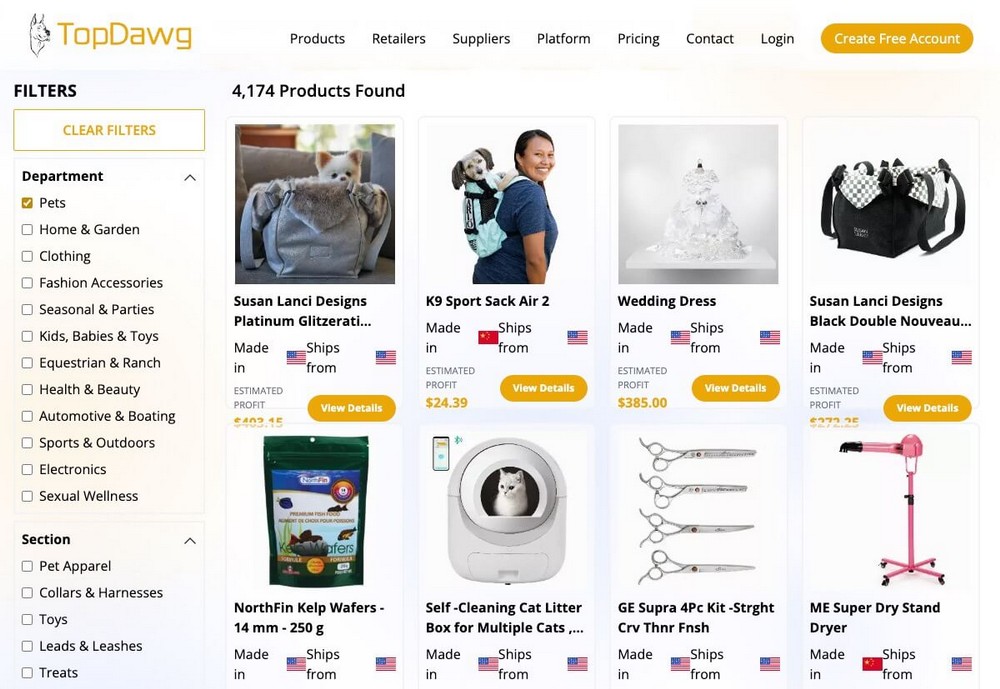The height and width of the screenshot is (689, 1000).
Task: Click the TopDawg dog logo
Action: [38, 31]
